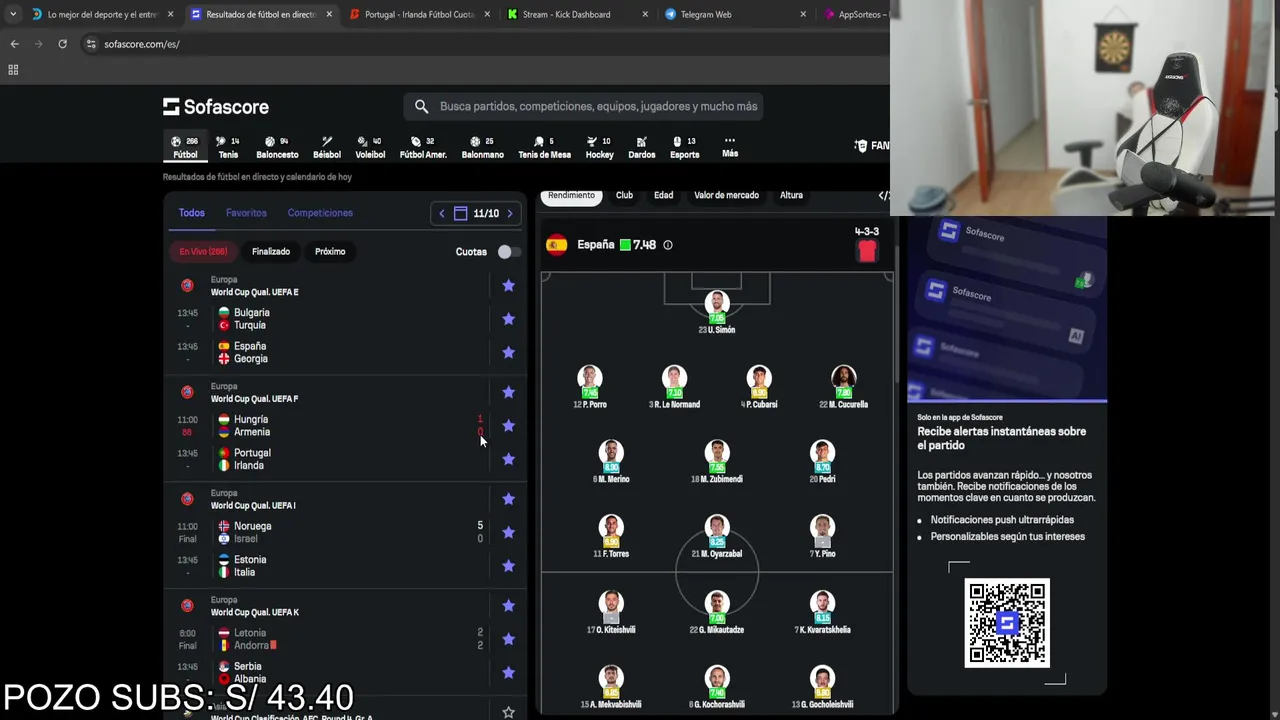Toggle favorite star for España vs Georgia
Screen dimensions: 1280x720
508,352
